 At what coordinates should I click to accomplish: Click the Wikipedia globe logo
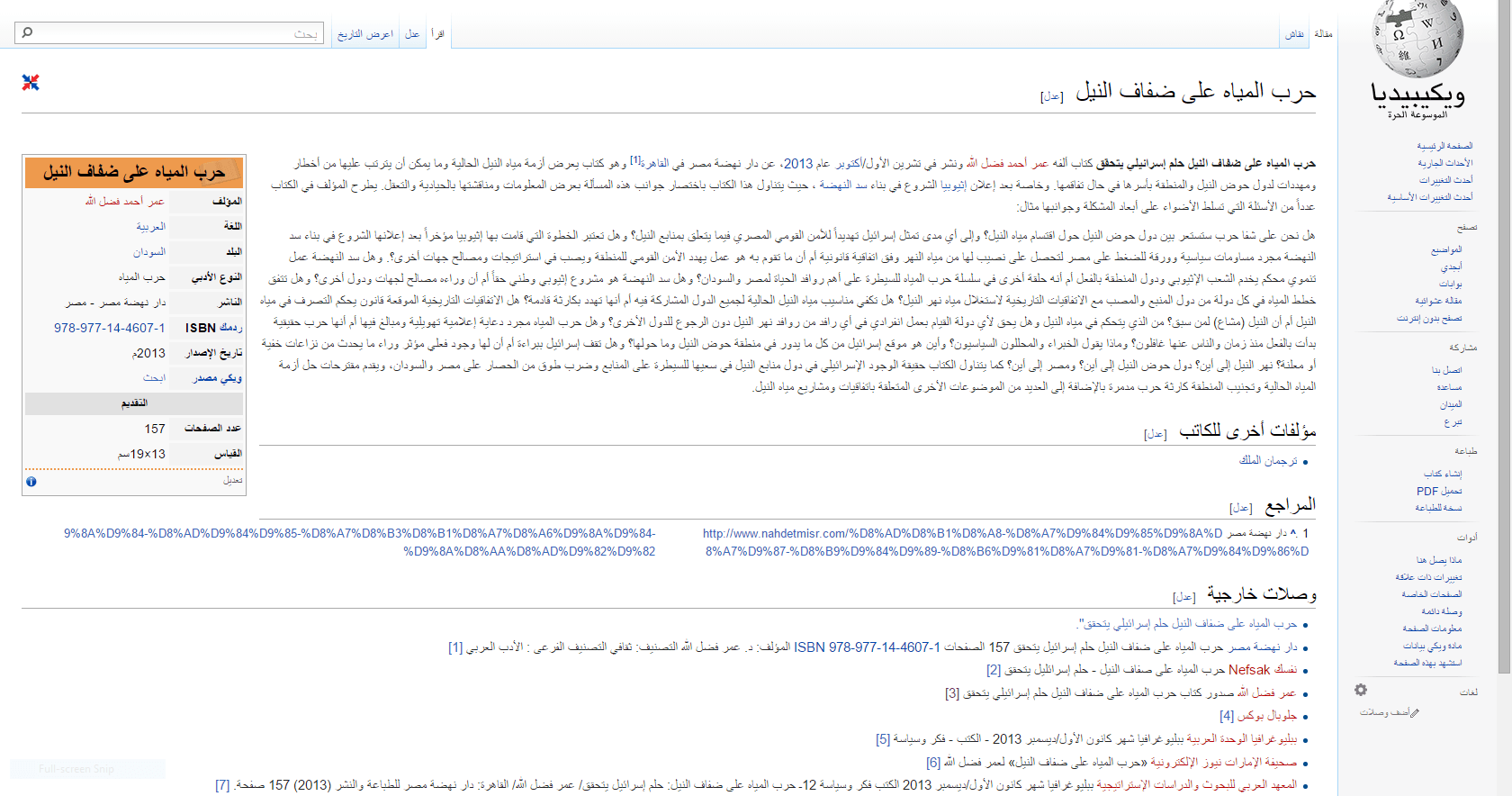(x=1418, y=40)
